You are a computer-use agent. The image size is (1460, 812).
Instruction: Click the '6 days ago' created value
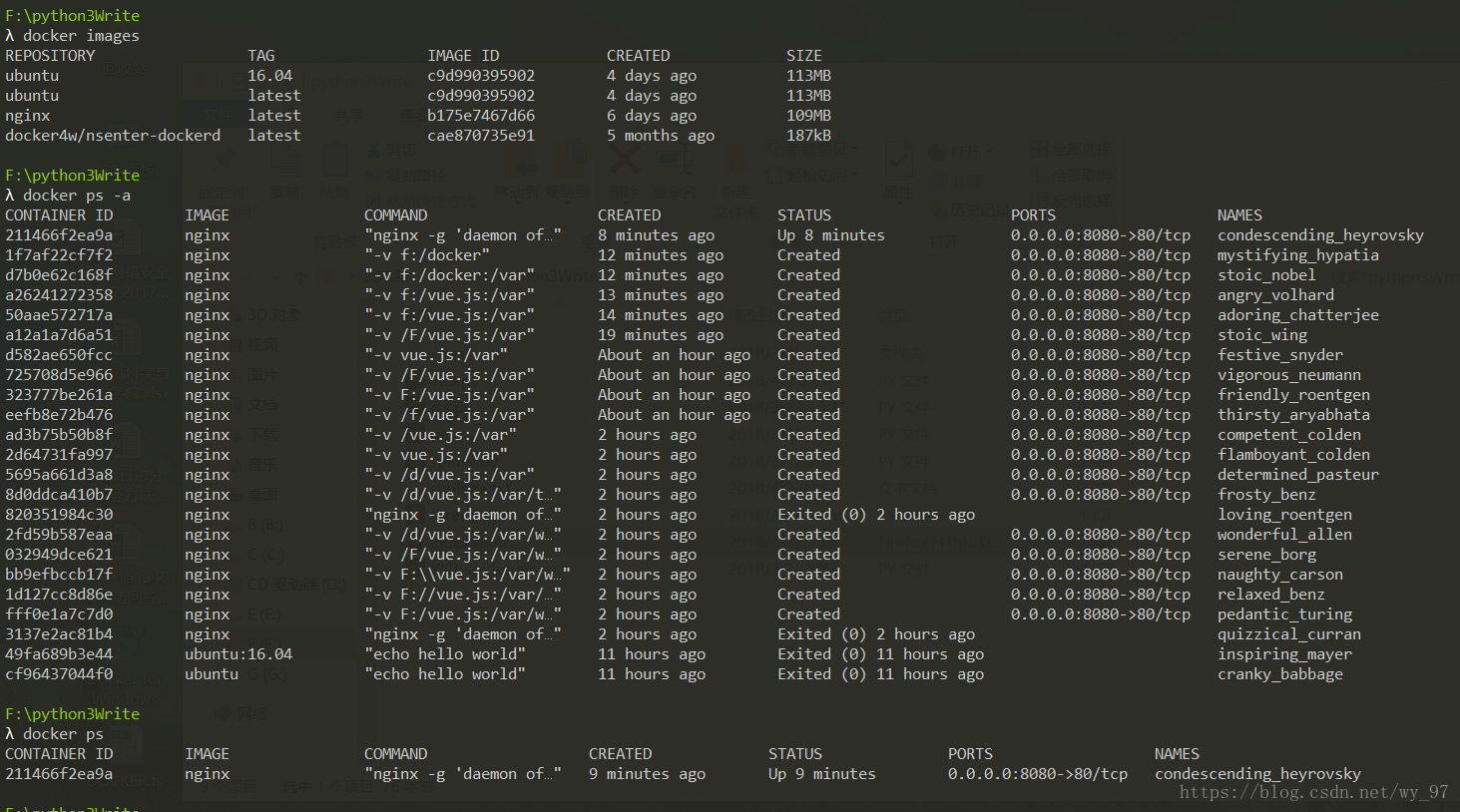tap(652, 116)
